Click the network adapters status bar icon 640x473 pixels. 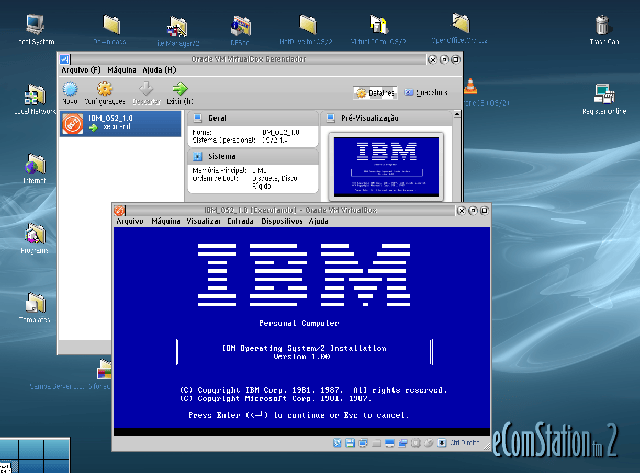coord(363,443)
